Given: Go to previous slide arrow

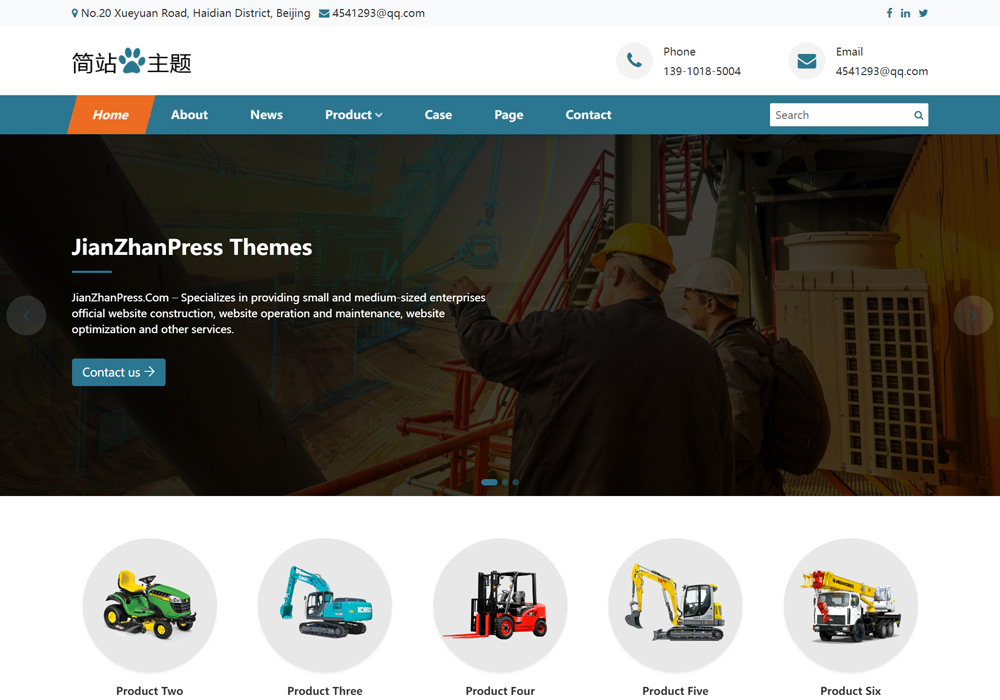Looking at the screenshot, I should click(26, 316).
